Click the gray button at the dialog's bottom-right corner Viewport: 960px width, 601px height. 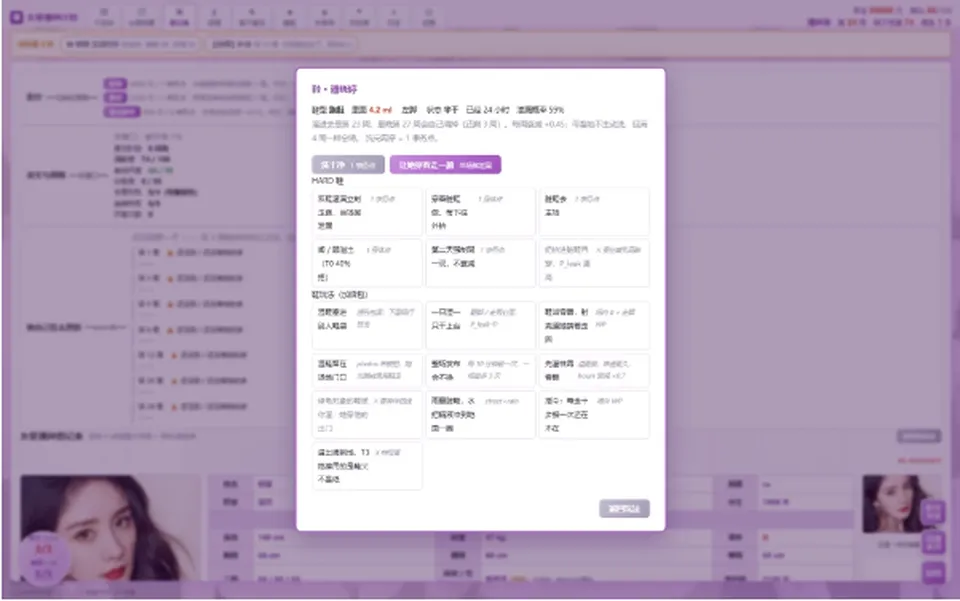tap(624, 509)
